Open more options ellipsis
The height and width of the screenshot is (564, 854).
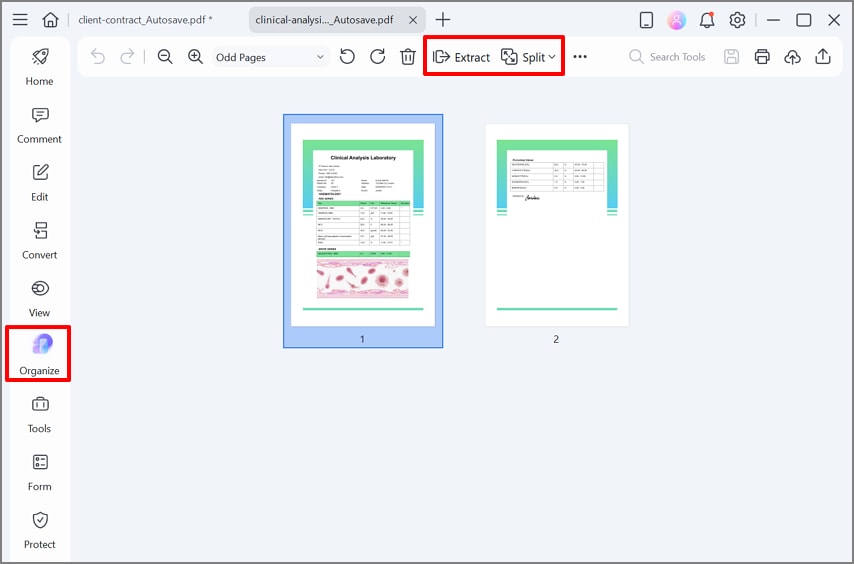[580, 57]
